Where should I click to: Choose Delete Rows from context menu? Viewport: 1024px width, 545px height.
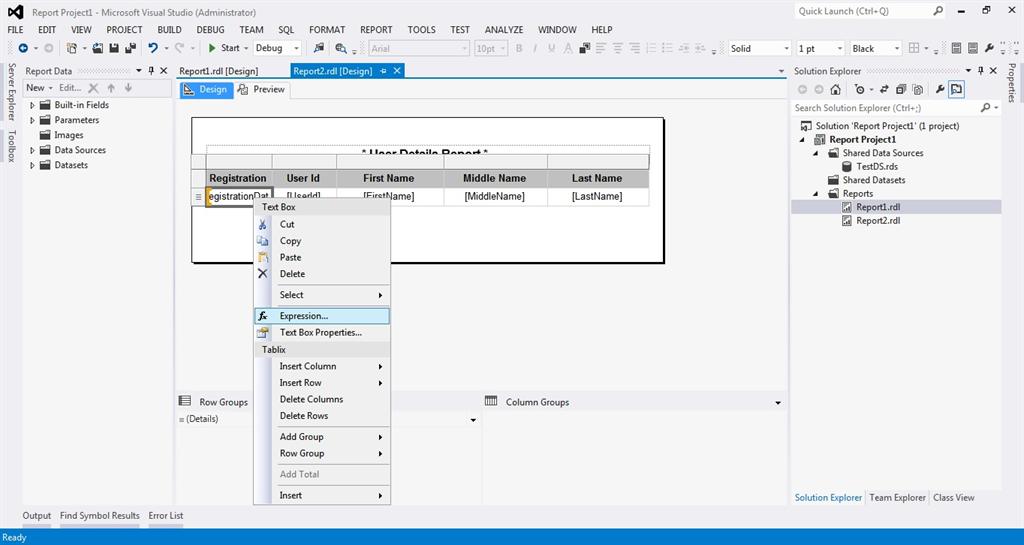tap(322, 416)
